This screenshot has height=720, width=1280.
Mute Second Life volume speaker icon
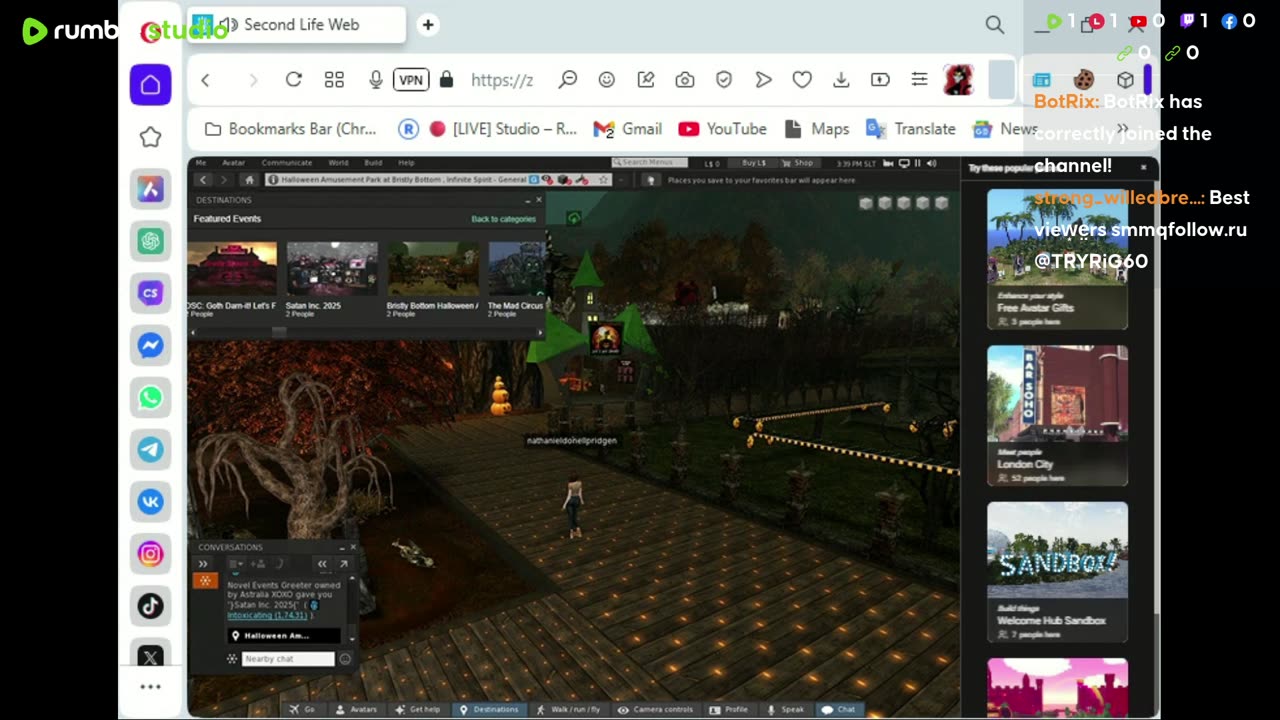coord(931,163)
